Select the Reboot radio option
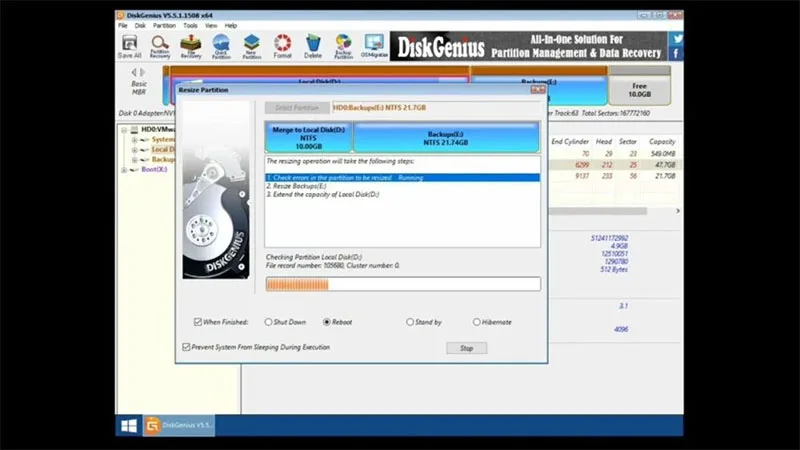This screenshot has height=450, width=800. 327,322
